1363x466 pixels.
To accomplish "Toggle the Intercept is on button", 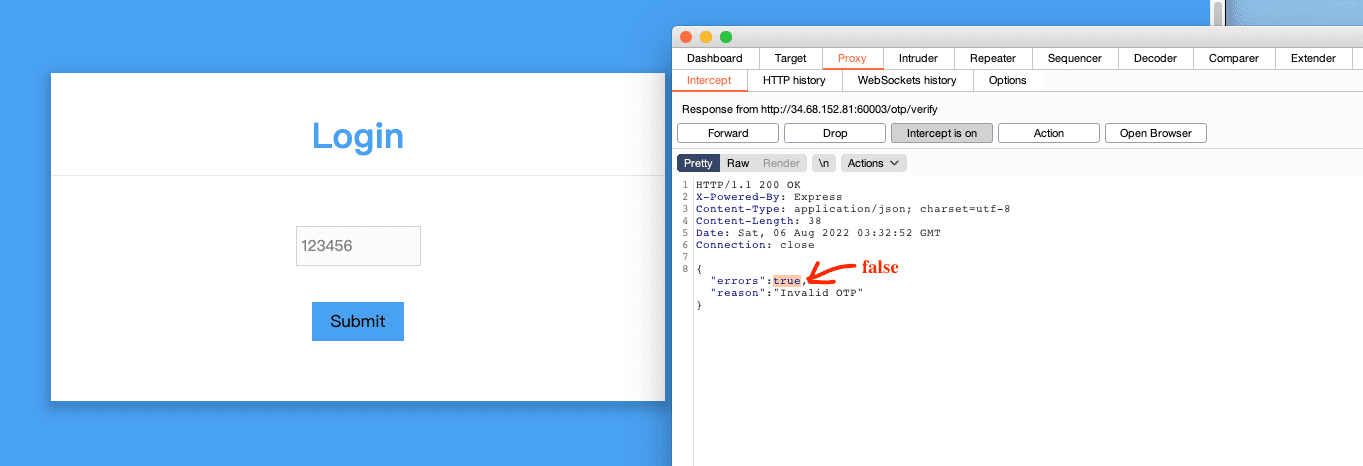I will pos(941,133).
